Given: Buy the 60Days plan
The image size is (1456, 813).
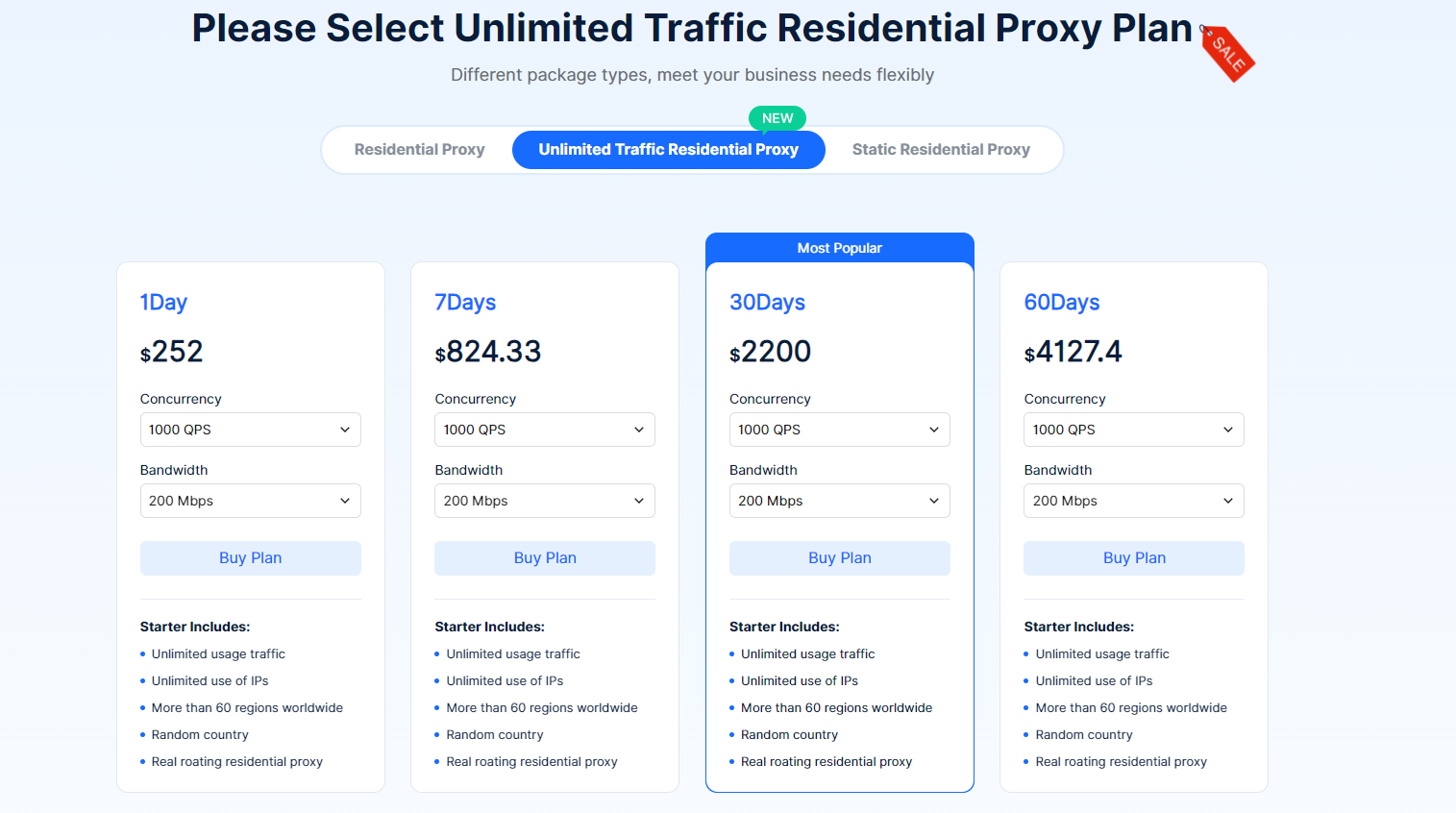Looking at the screenshot, I should [x=1134, y=558].
